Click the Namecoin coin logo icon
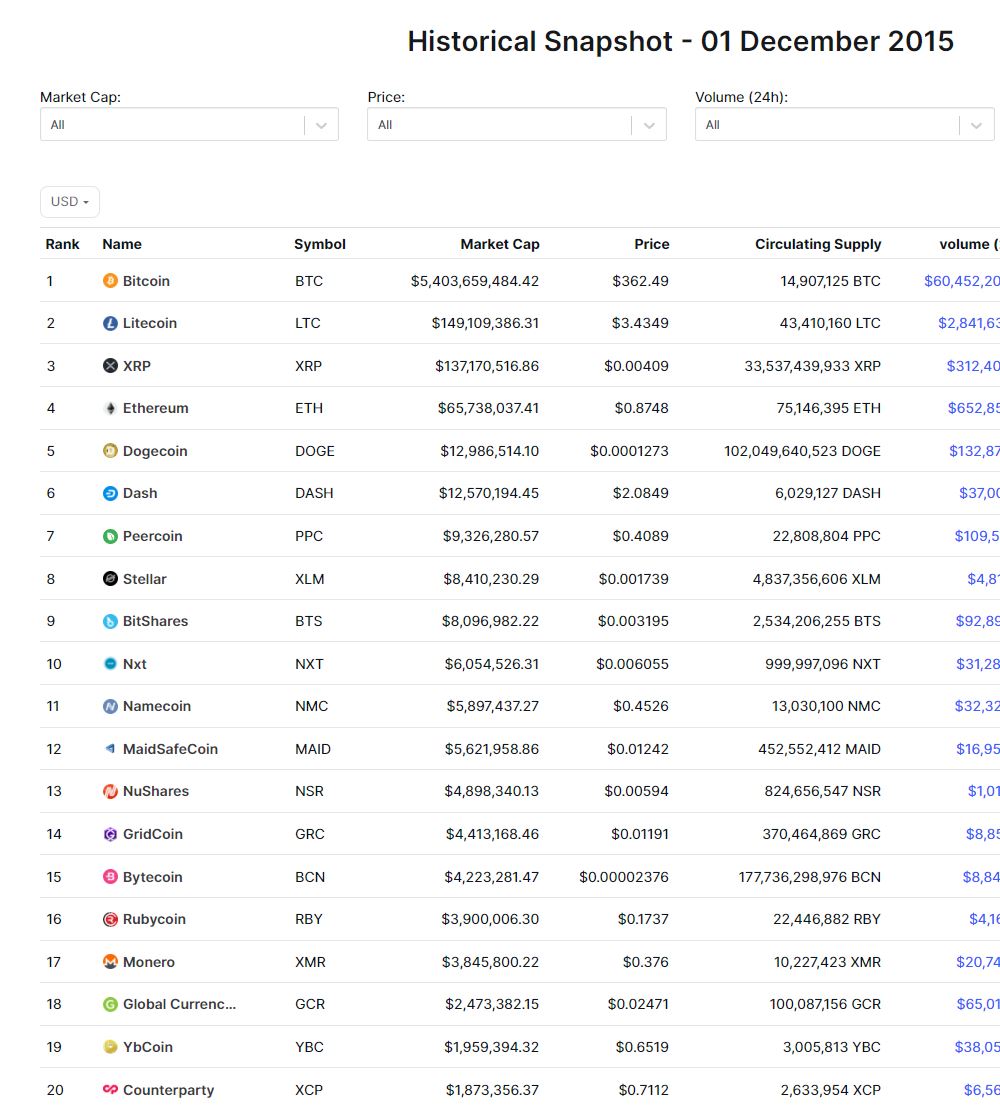The width and height of the screenshot is (1000, 1108). pyautogui.click(x=110, y=706)
